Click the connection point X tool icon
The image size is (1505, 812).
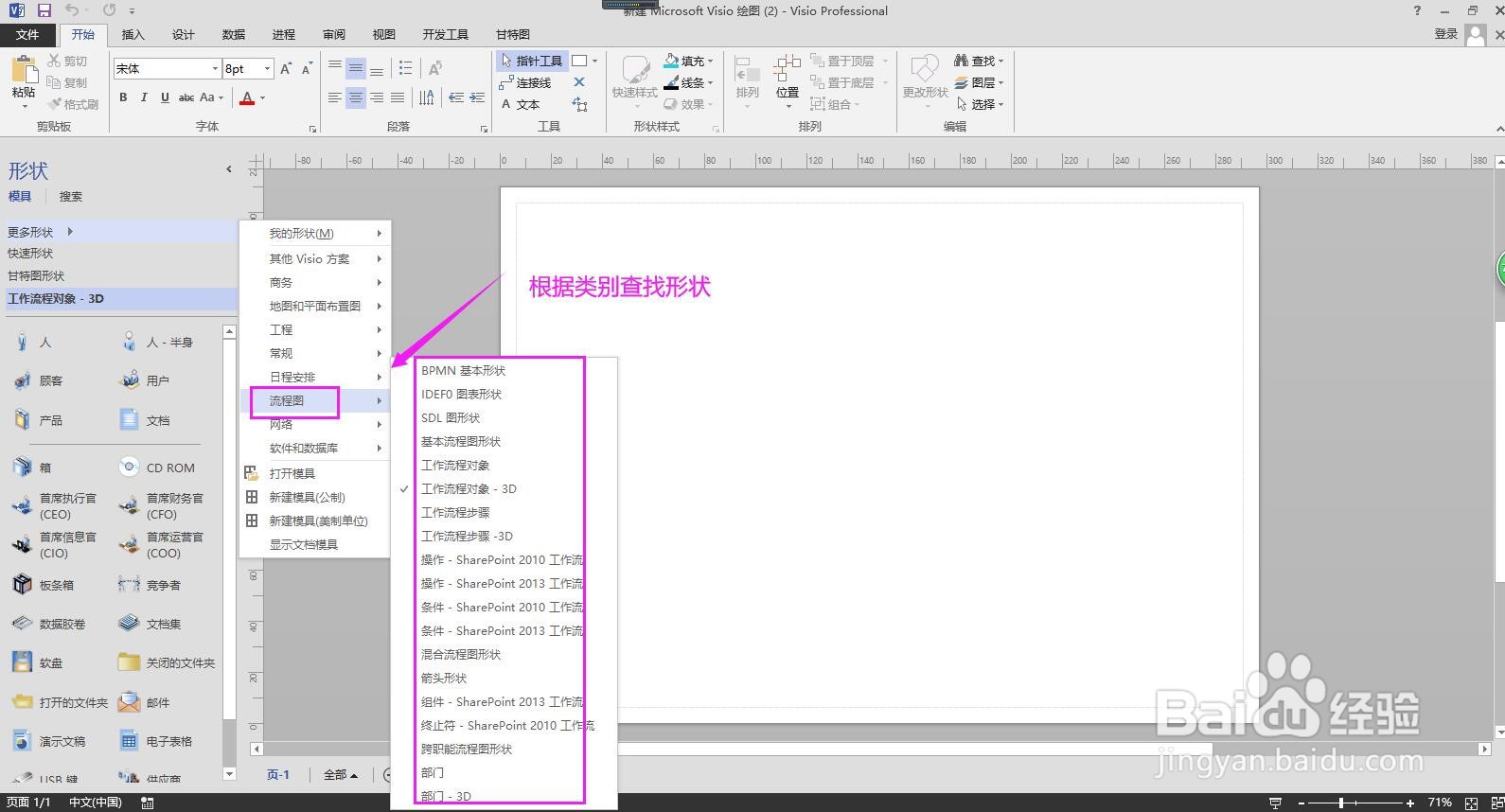pyautogui.click(x=579, y=82)
